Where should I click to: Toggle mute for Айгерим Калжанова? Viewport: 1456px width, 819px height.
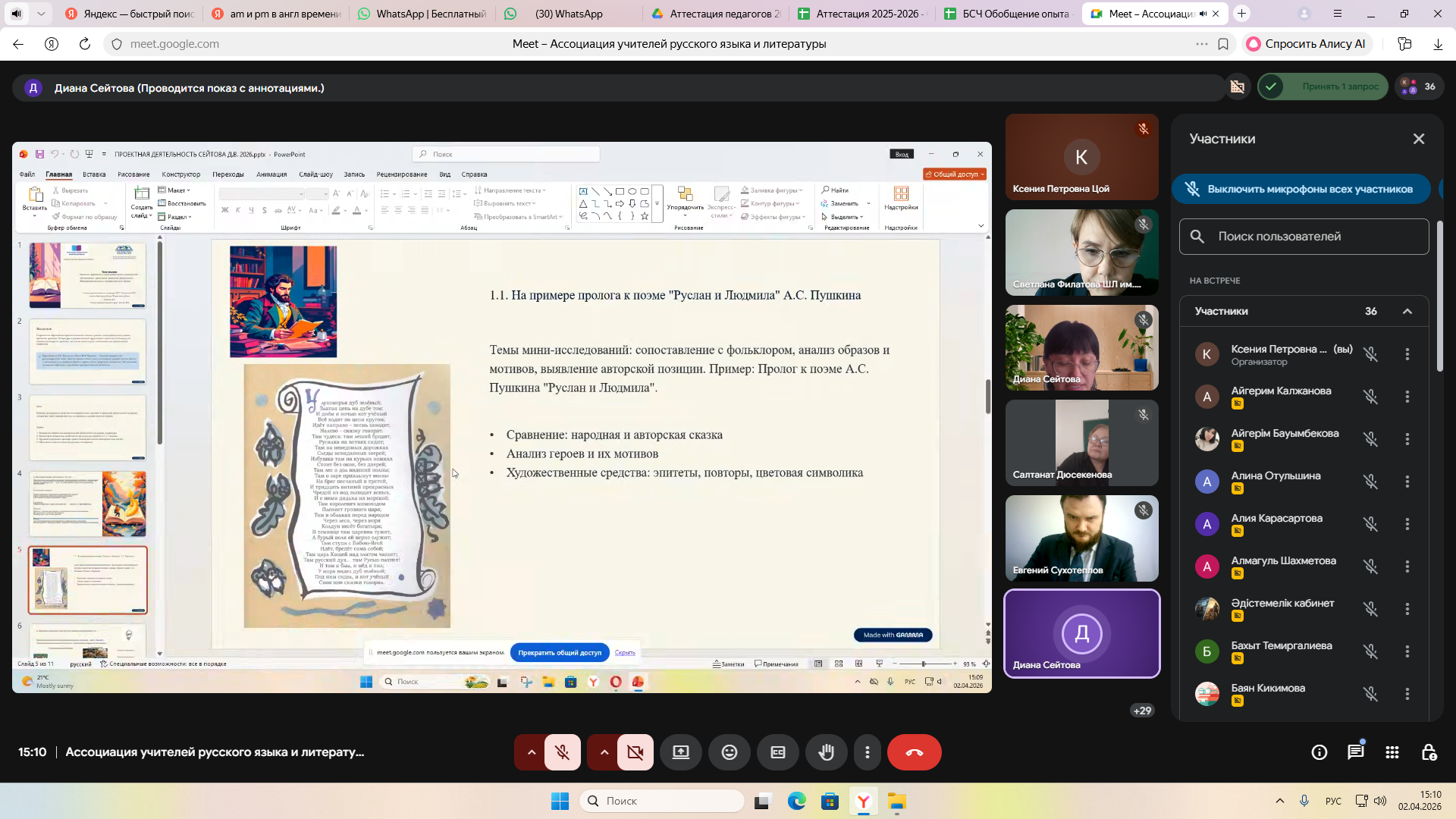click(1370, 397)
